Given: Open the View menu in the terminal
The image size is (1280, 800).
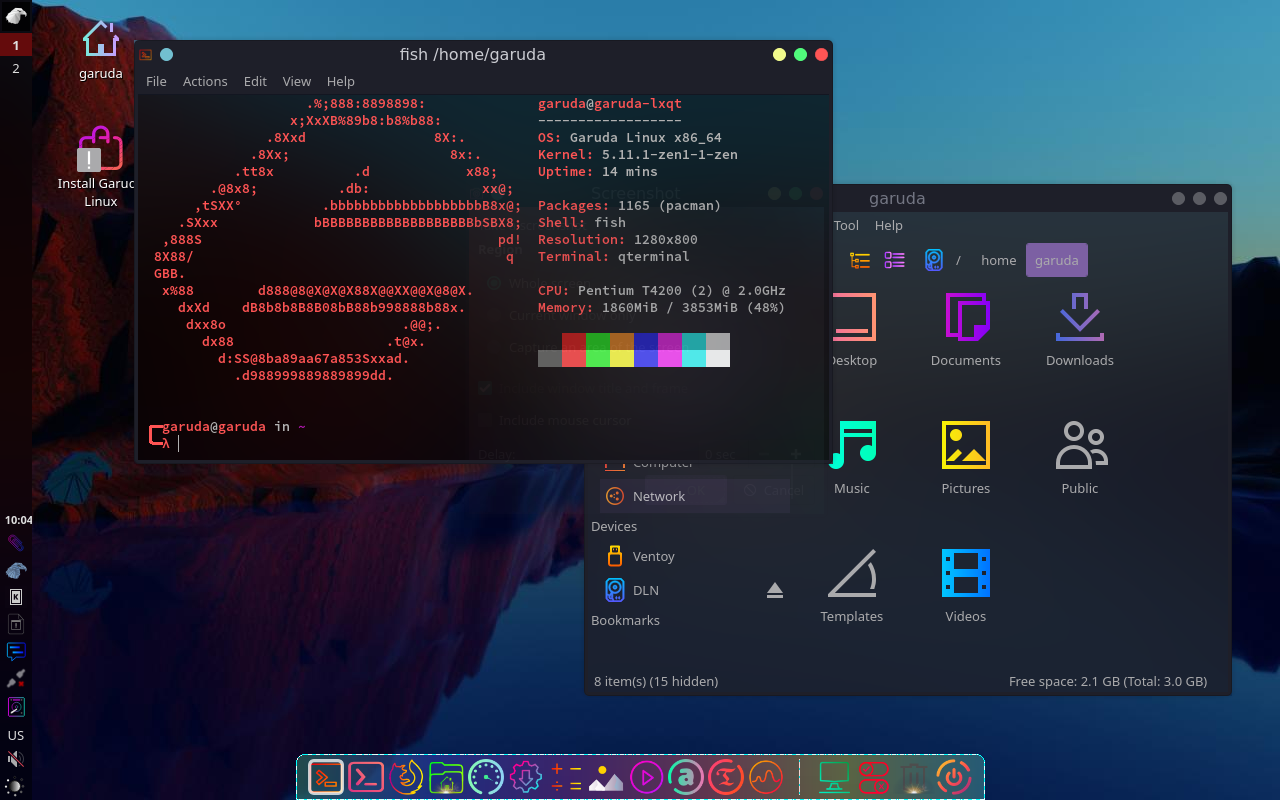Looking at the screenshot, I should (297, 81).
